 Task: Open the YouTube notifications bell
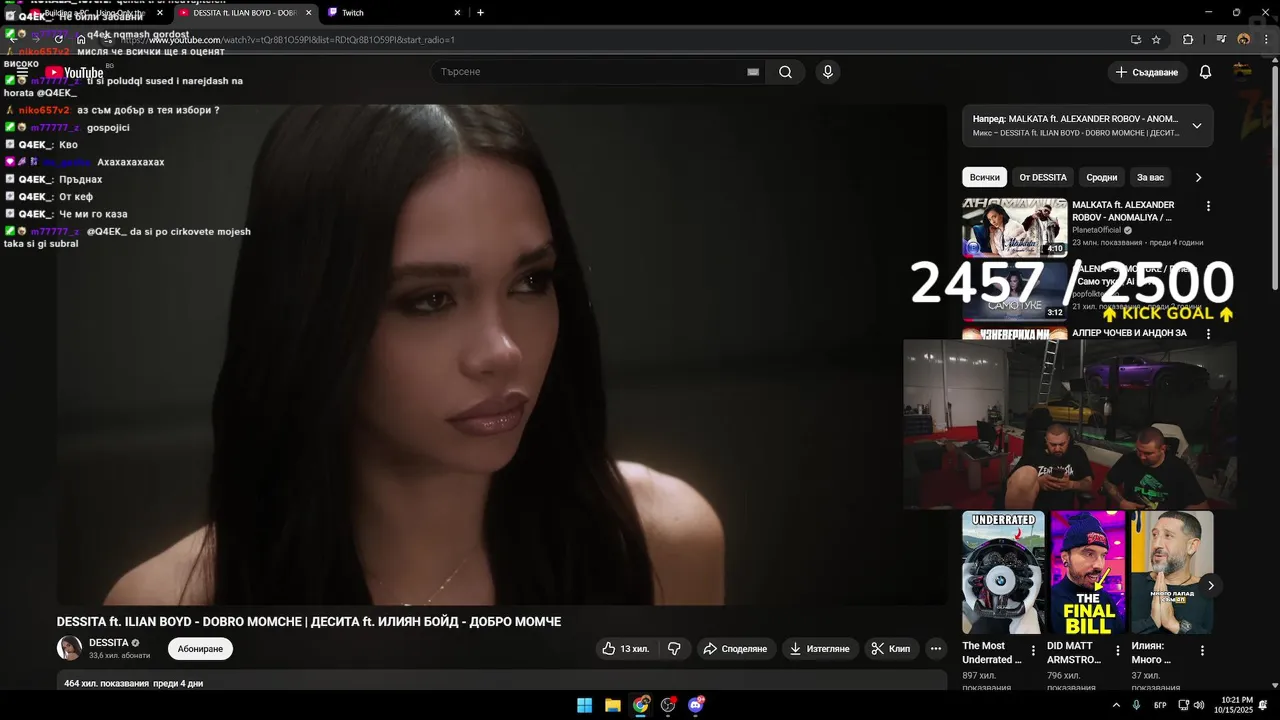click(x=1205, y=72)
